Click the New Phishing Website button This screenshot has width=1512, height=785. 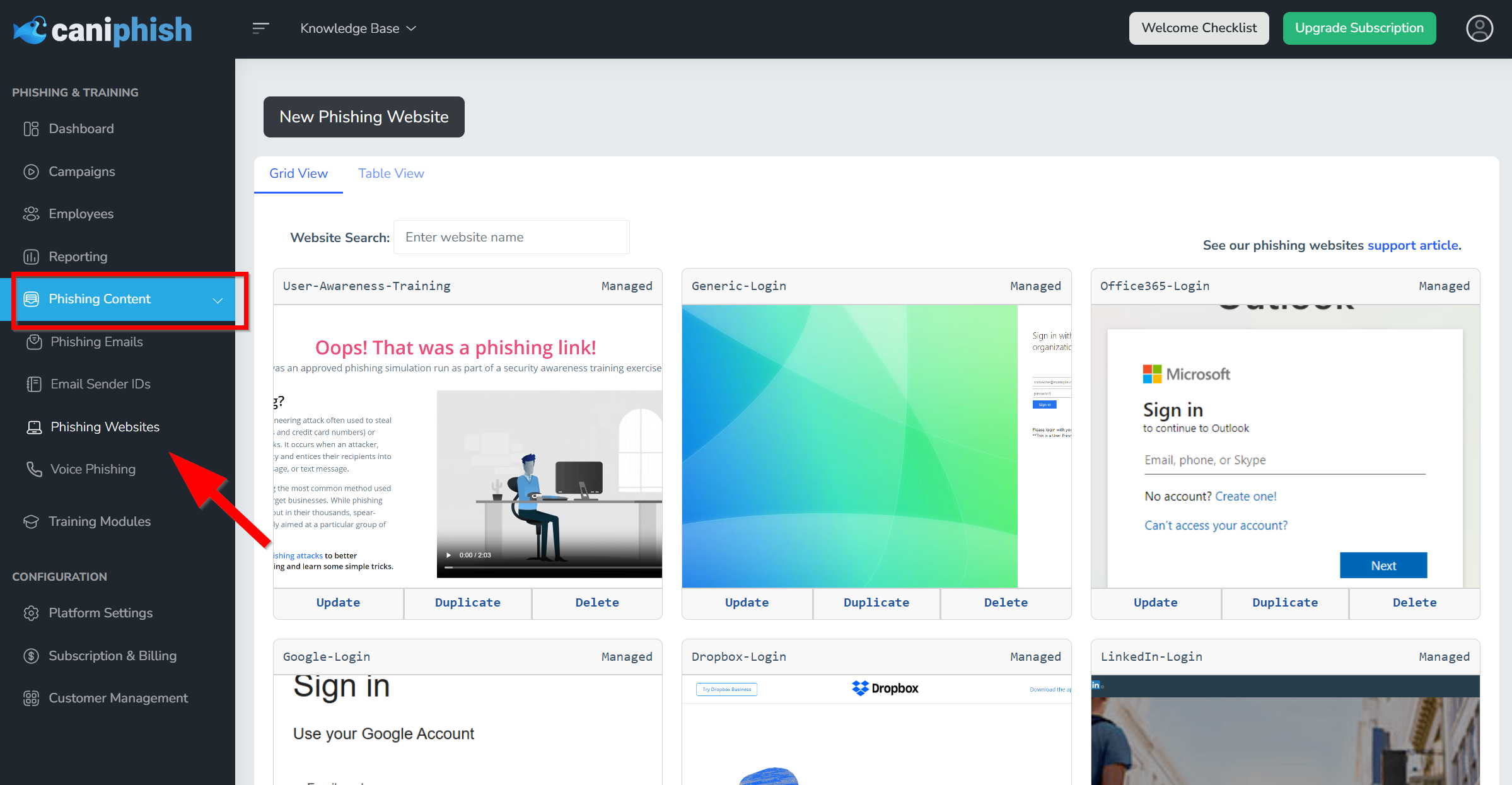click(364, 117)
